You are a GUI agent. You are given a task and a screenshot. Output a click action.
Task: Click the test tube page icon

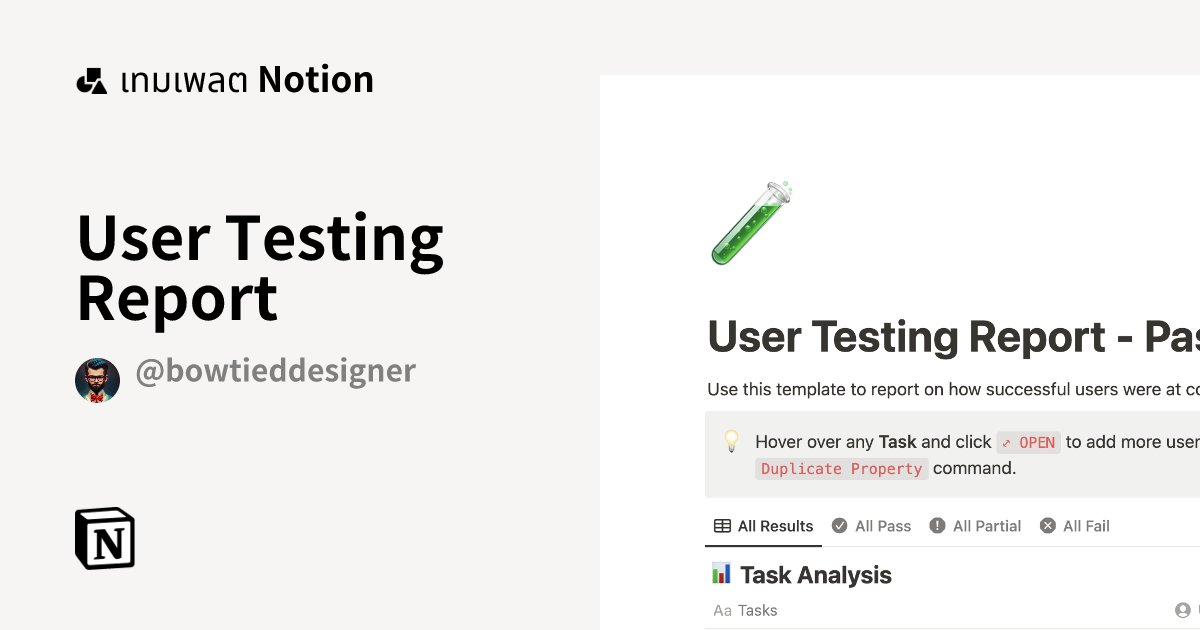[x=750, y=222]
